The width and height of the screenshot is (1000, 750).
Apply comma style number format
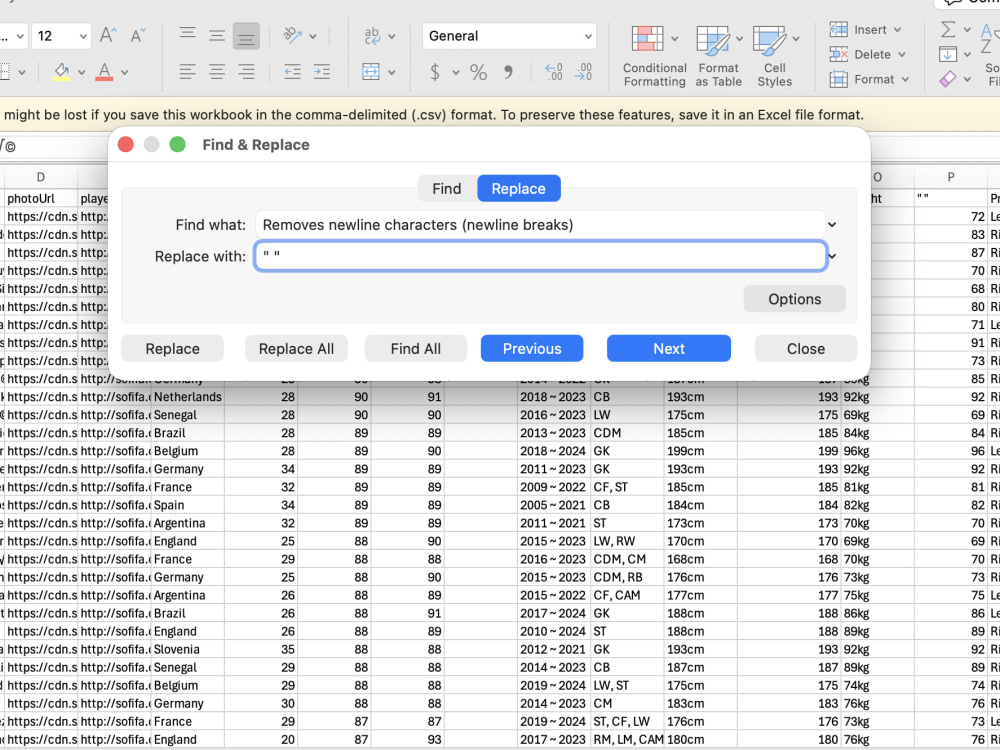click(x=508, y=72)
